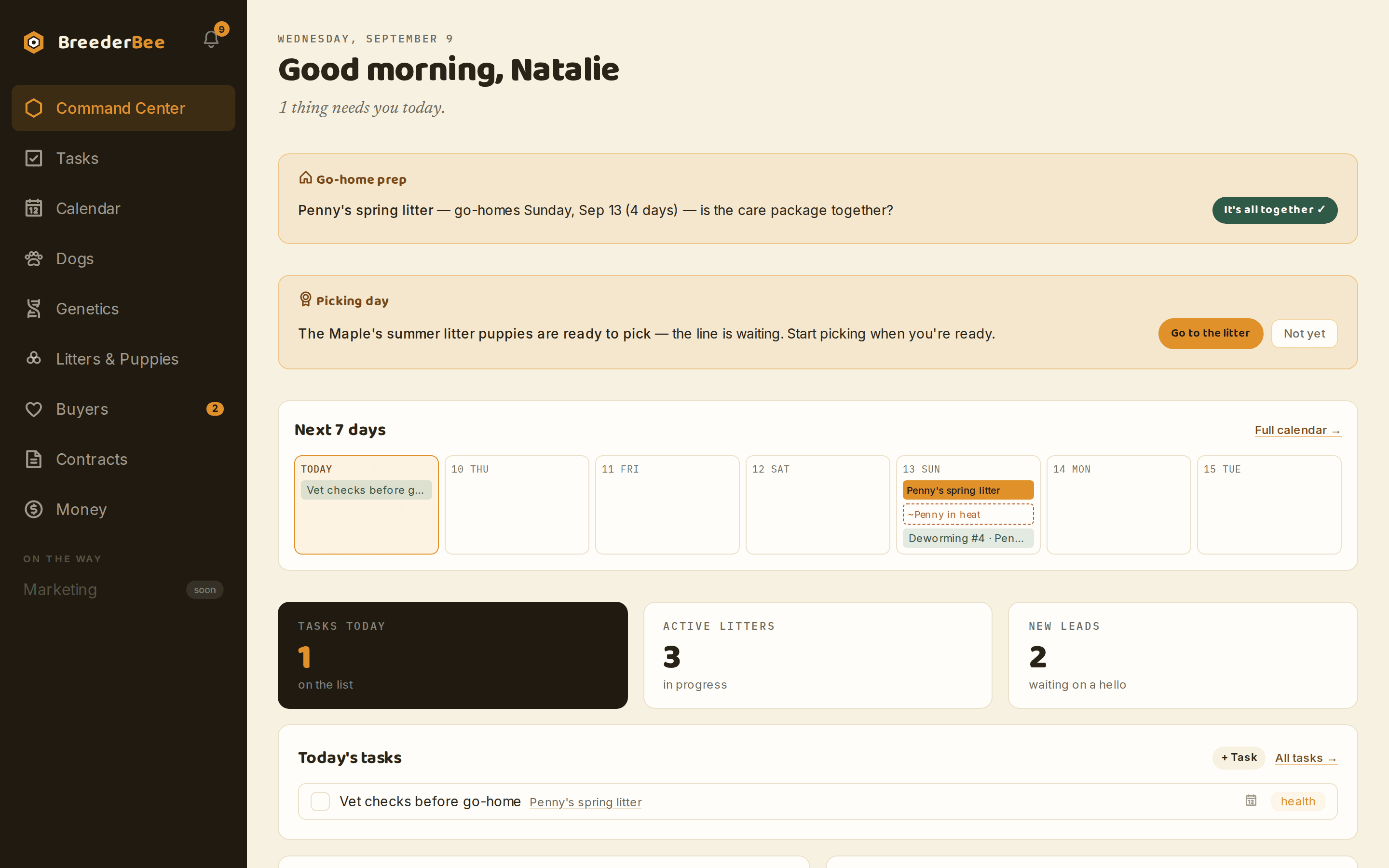This screenshot has width=1389, height=868.
Task: Open the Active Litters stat card
Action: pyautogui.click(x=817, y=655)
